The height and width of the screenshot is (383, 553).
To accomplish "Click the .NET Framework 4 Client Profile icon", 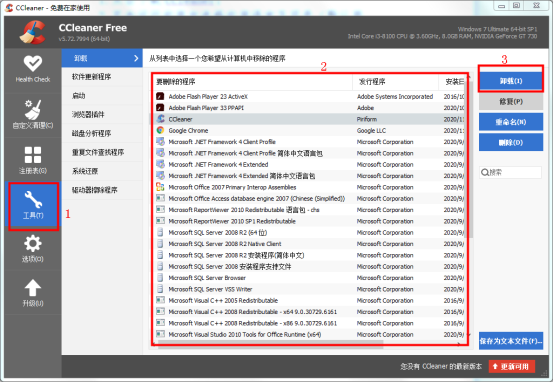I will click(x=160, y=141).
